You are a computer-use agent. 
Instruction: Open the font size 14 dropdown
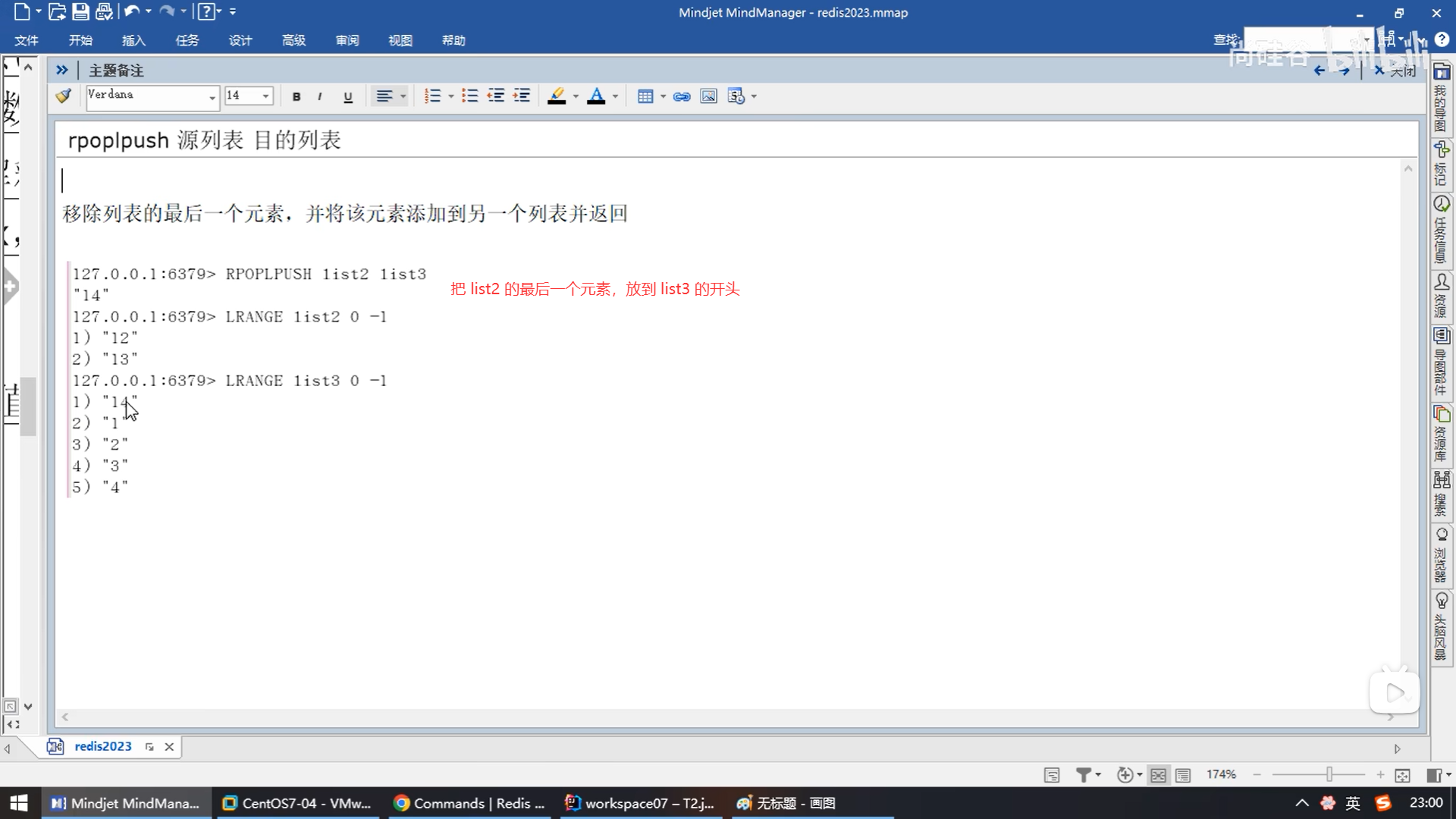click(x=265, y=96)
